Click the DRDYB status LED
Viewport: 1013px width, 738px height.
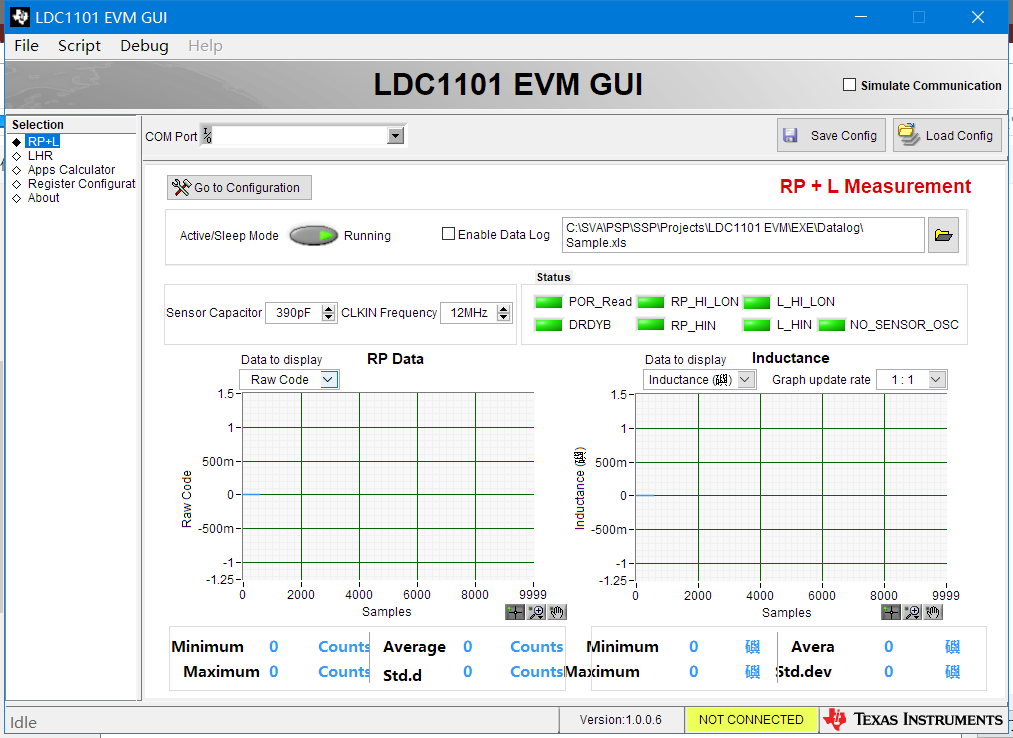548,324
